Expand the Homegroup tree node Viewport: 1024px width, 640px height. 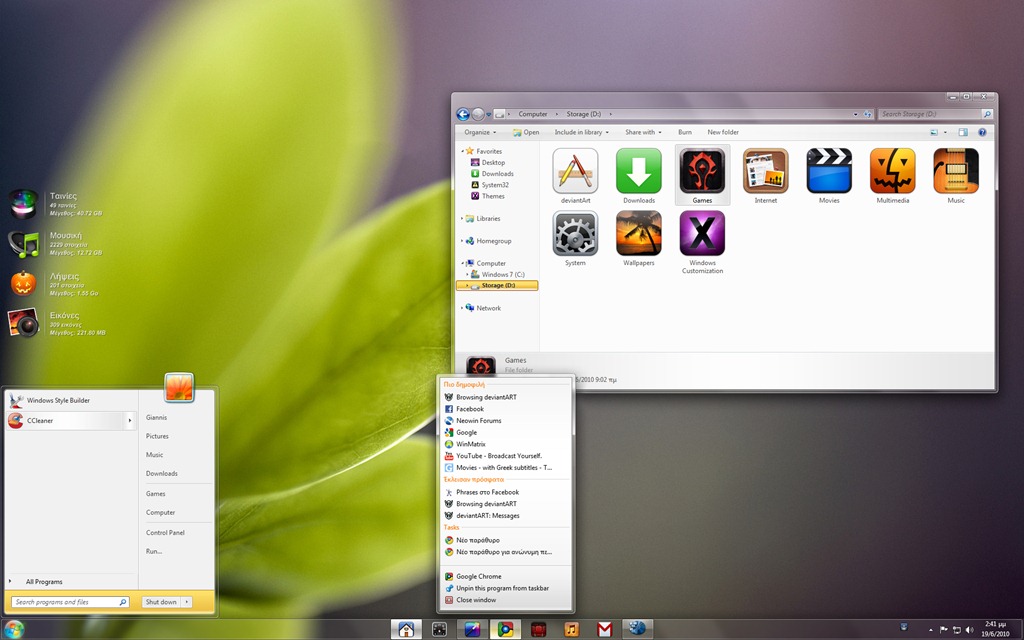click(462, 241)
